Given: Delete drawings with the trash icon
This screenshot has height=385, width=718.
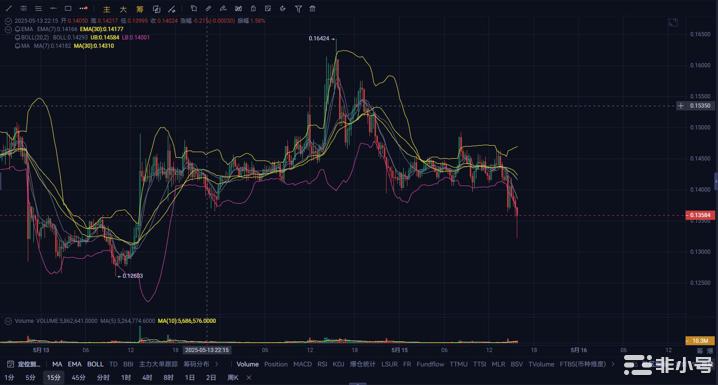Looking at the screenshot, I should point(312,8).
